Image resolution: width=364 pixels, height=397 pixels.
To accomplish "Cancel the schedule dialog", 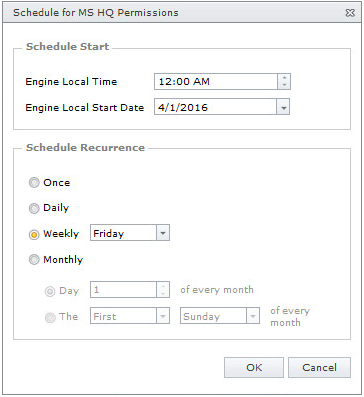I will (319, 368).
